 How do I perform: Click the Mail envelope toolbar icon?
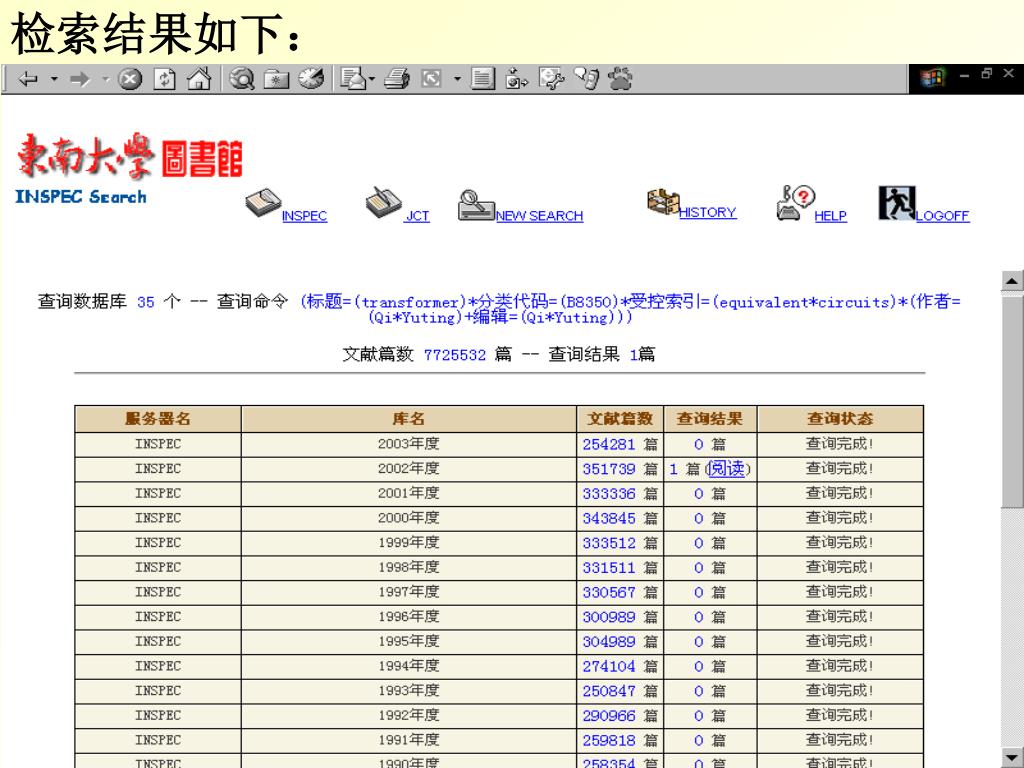[353, 79]
